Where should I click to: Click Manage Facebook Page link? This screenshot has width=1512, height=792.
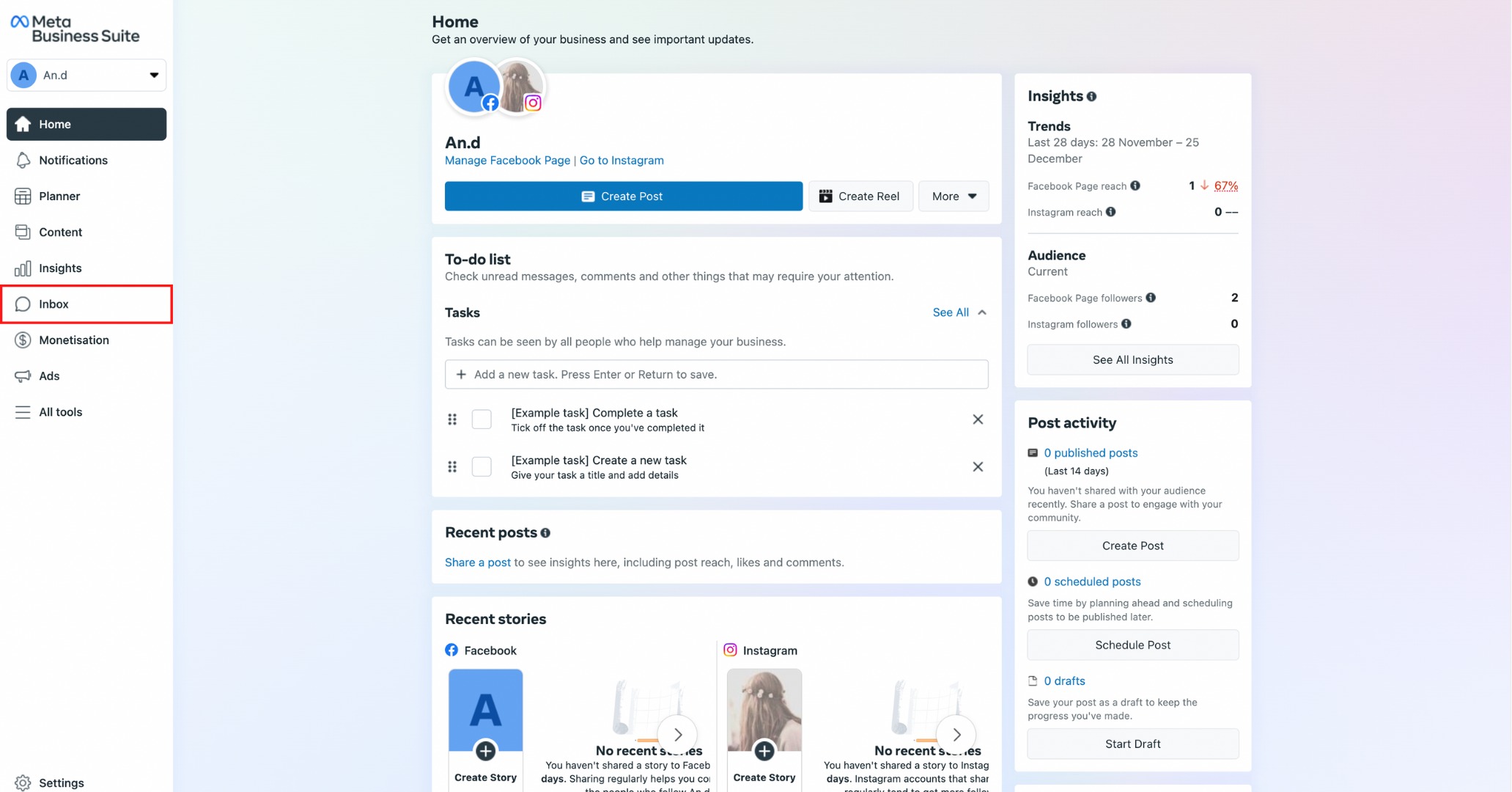508,160
